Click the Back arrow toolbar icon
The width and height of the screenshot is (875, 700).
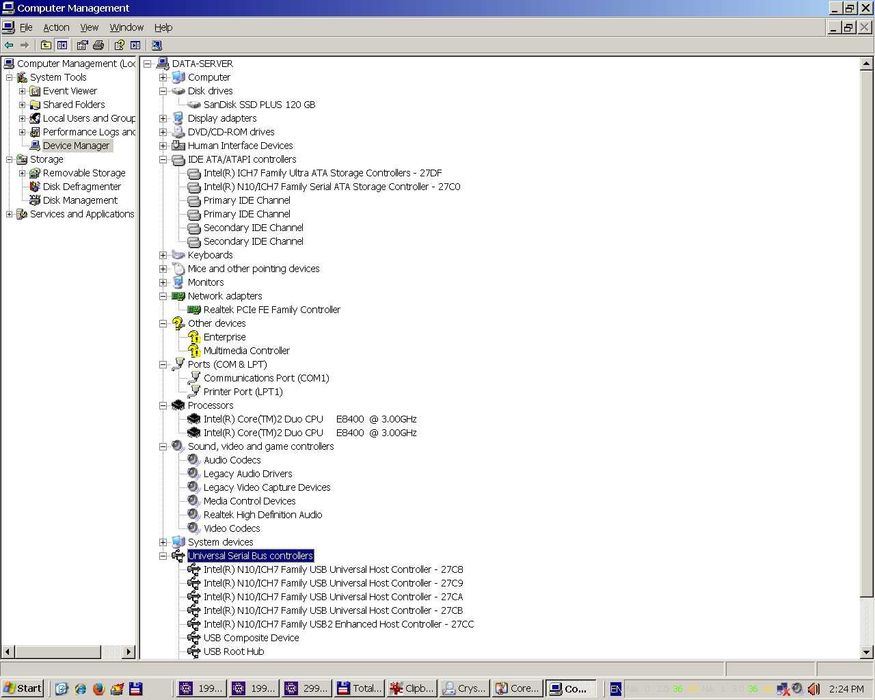[9, 45]
